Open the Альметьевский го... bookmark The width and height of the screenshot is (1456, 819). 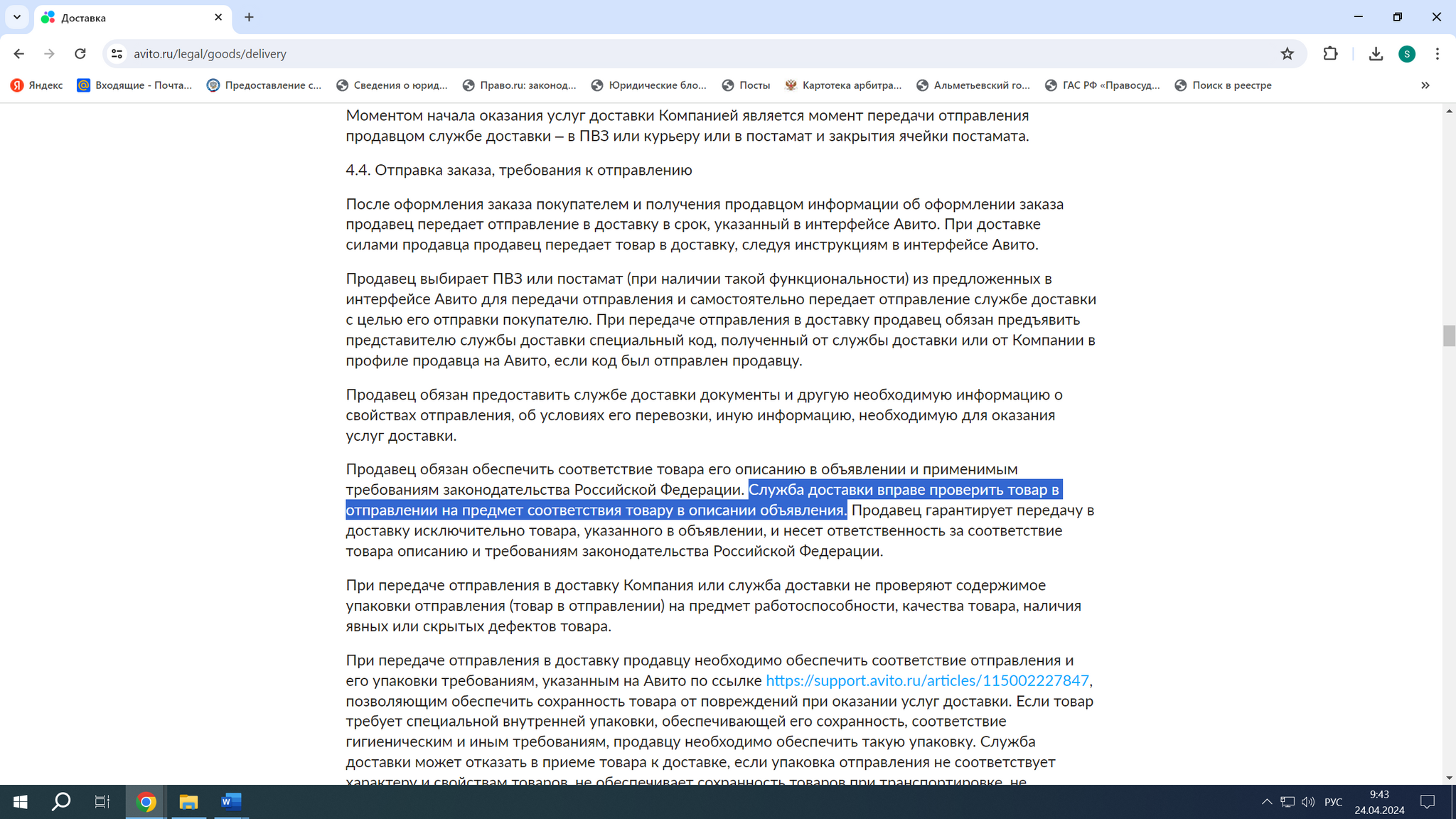click(973, 85)
